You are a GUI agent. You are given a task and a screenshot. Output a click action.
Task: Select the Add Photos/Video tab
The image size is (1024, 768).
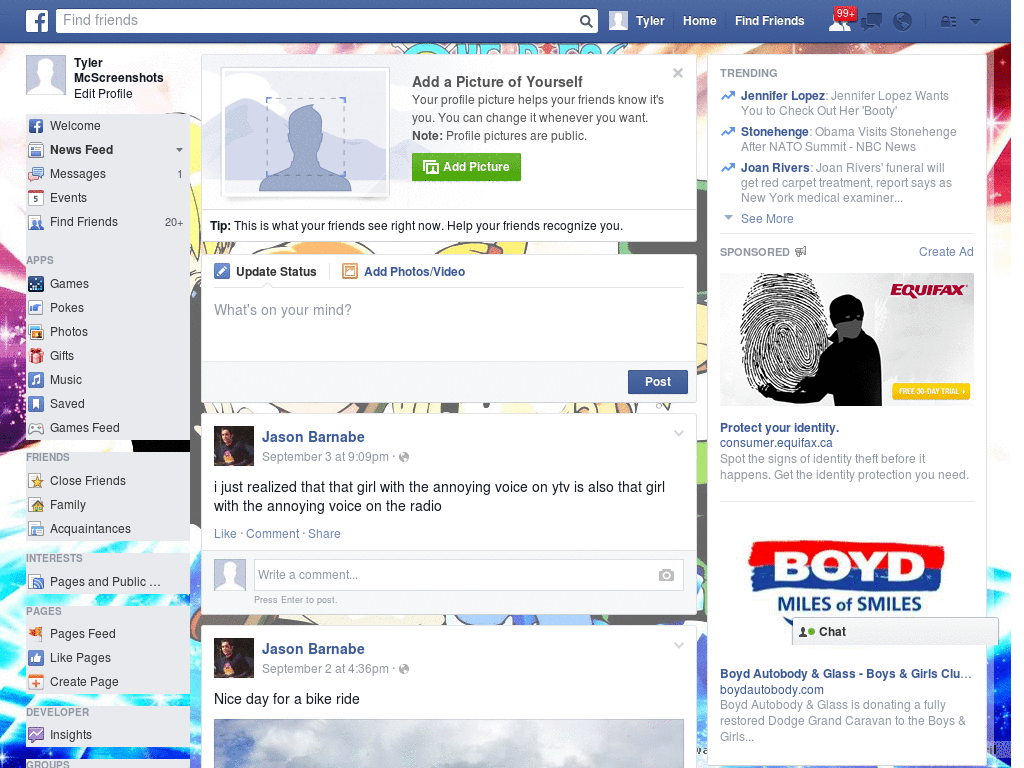pos(404,272)
